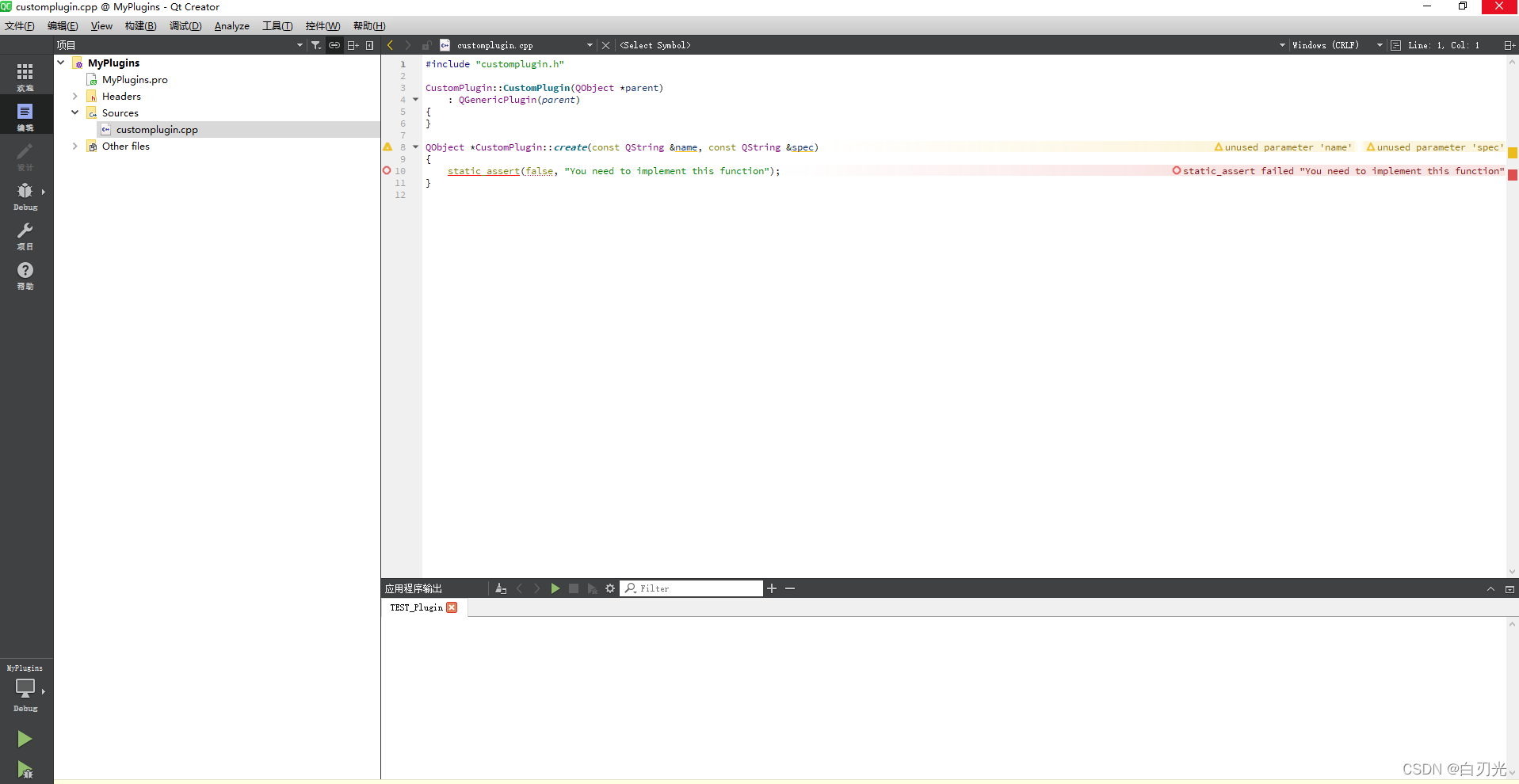Click the unused parameter 'spec' annotation
The width and height of the screenshot is (1519, 784).
coord(1434,147)
